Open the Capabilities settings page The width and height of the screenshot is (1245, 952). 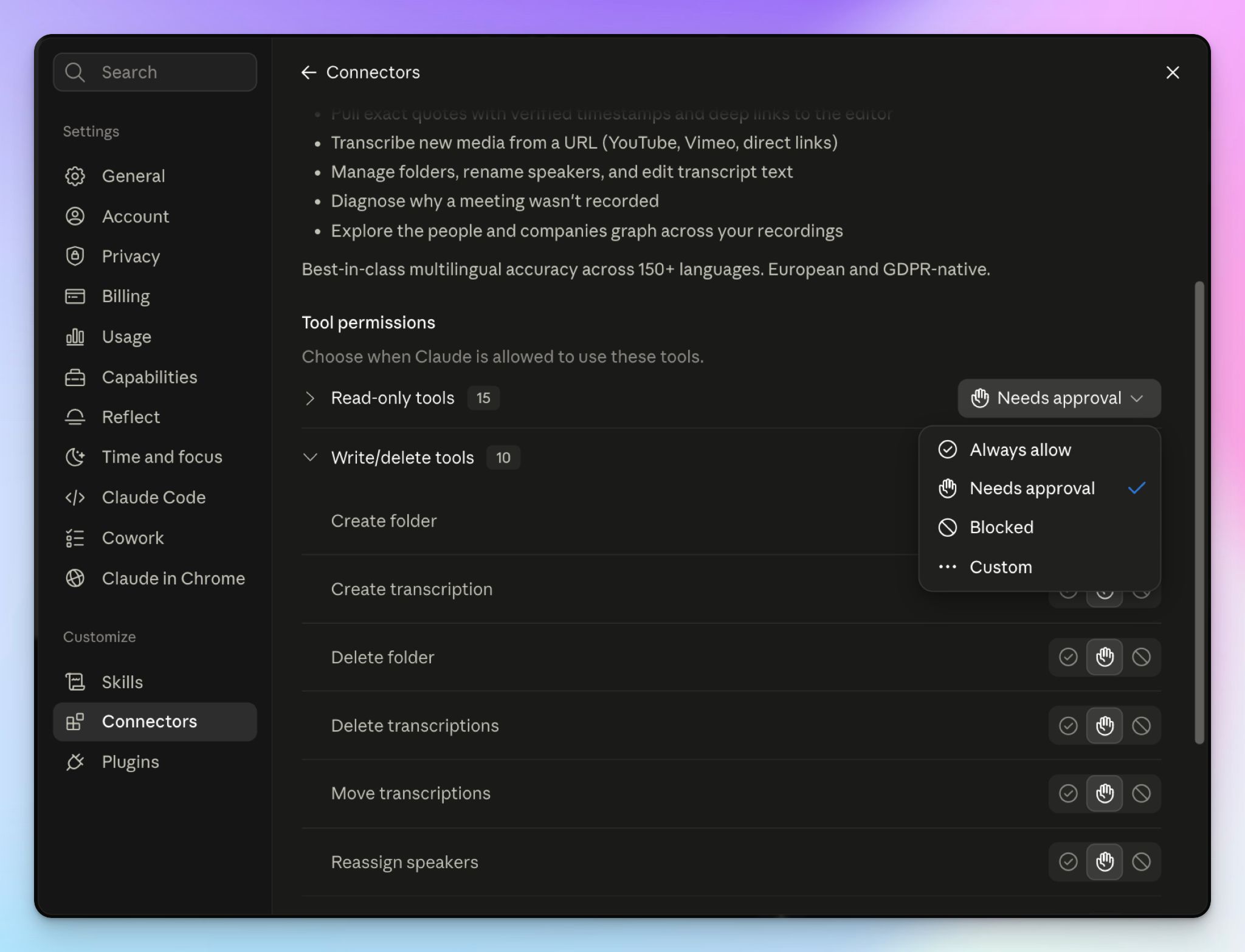tap(155, 377)
